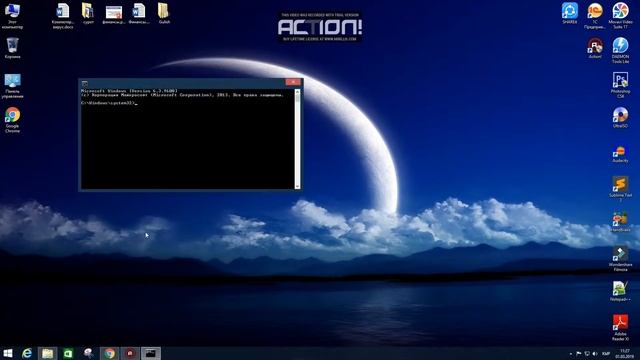Image resolution: width=640 pixels, height=360 pixels.
Task: Launch DAEMON Tools Lite shortcut
Action: point(620,50)
